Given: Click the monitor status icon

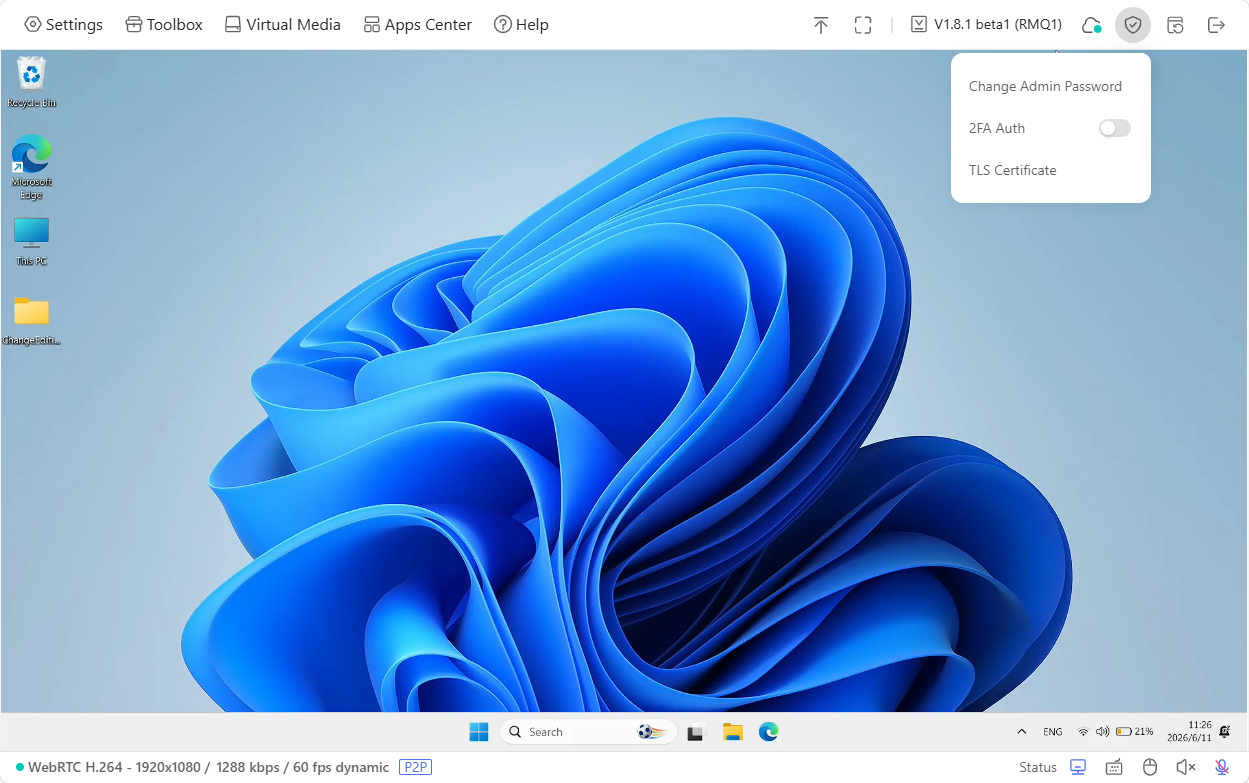Looking at the screenshot, I should pos(1078,767).
